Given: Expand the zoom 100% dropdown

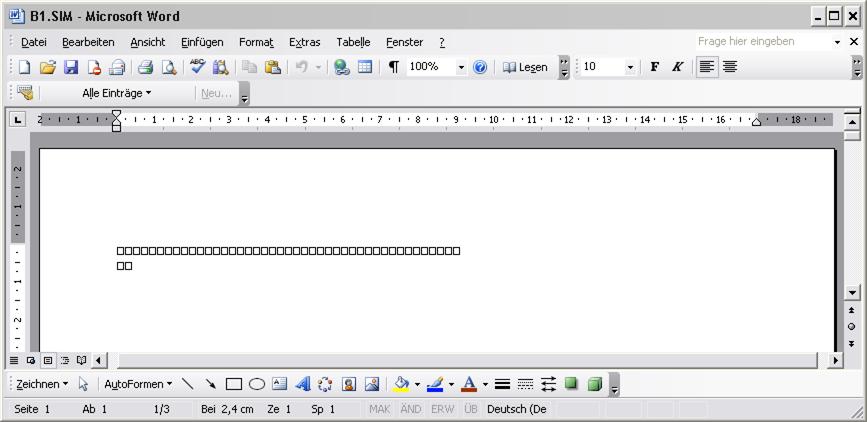Looking at the screenshot, I should tap(461, 67).
